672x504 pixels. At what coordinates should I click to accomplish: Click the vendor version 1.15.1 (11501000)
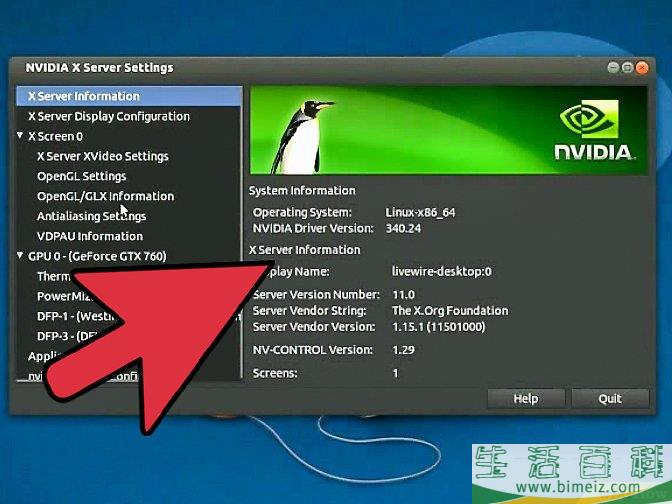(439, 327)
